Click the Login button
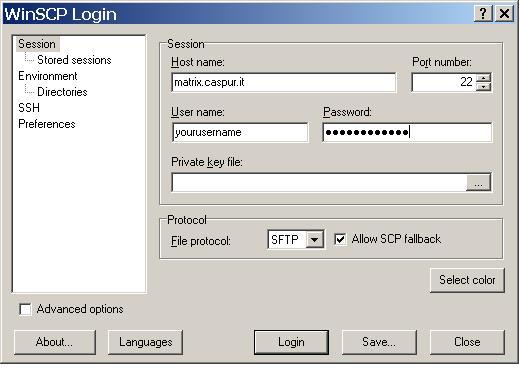This screenshot has width=519, height=384. tap(291, 342)
